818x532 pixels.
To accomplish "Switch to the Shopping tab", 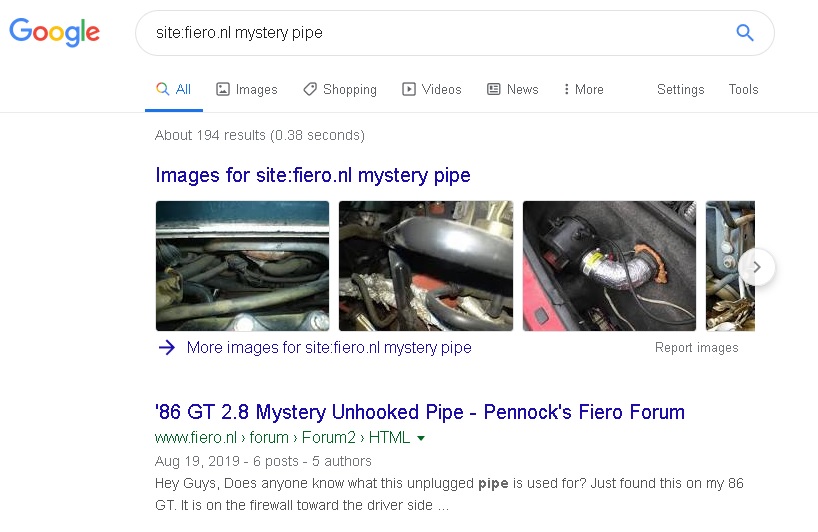I will click(x=340, y=89).
